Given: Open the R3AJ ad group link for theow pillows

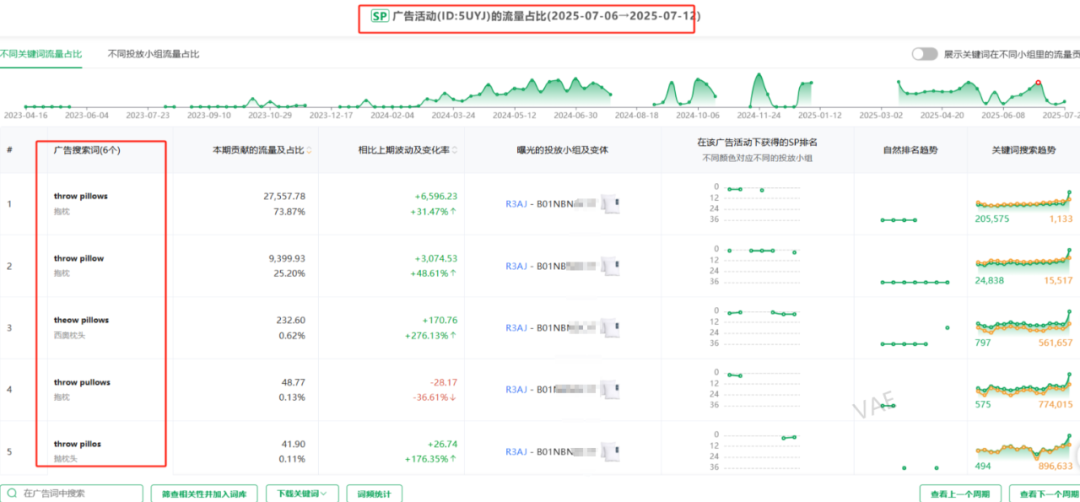Looking at the screenshot, I should click(516, 328).
